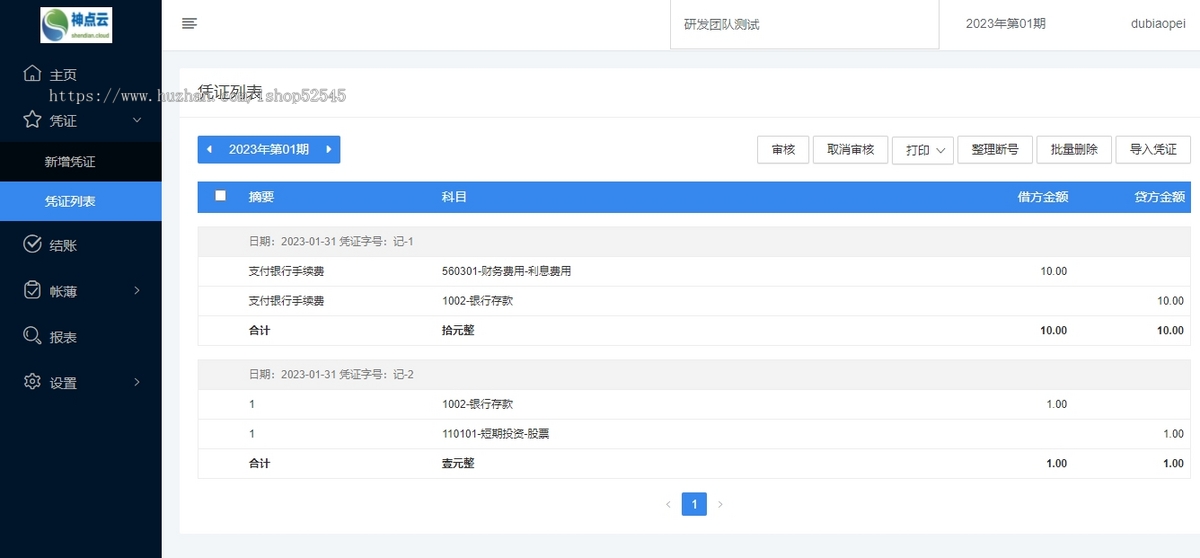The width and height of the screenshot is (1200, 558).
Task: Click the 整理断号 button
Action: (995, 150)
